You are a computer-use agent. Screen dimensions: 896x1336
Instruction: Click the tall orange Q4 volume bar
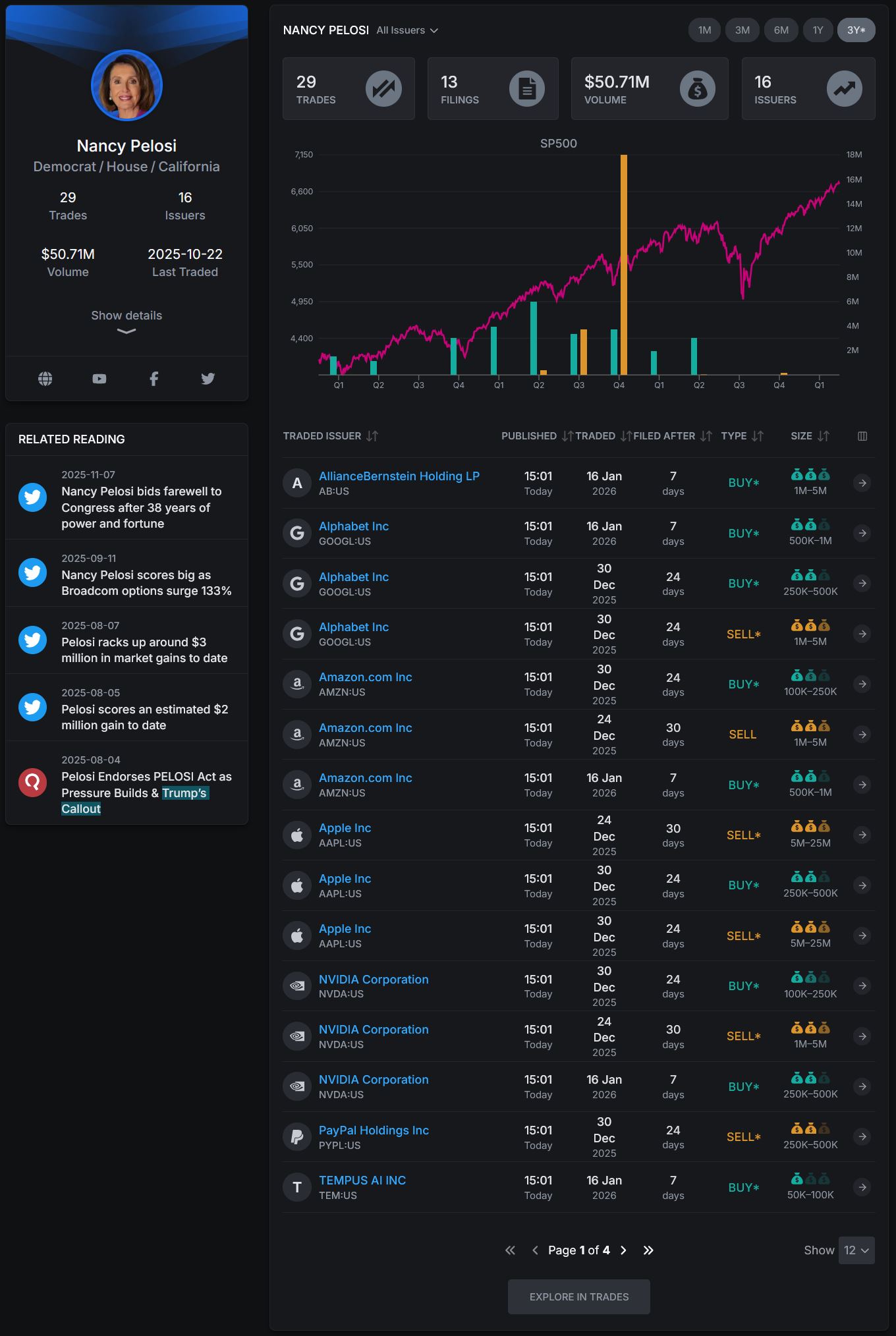624,265
